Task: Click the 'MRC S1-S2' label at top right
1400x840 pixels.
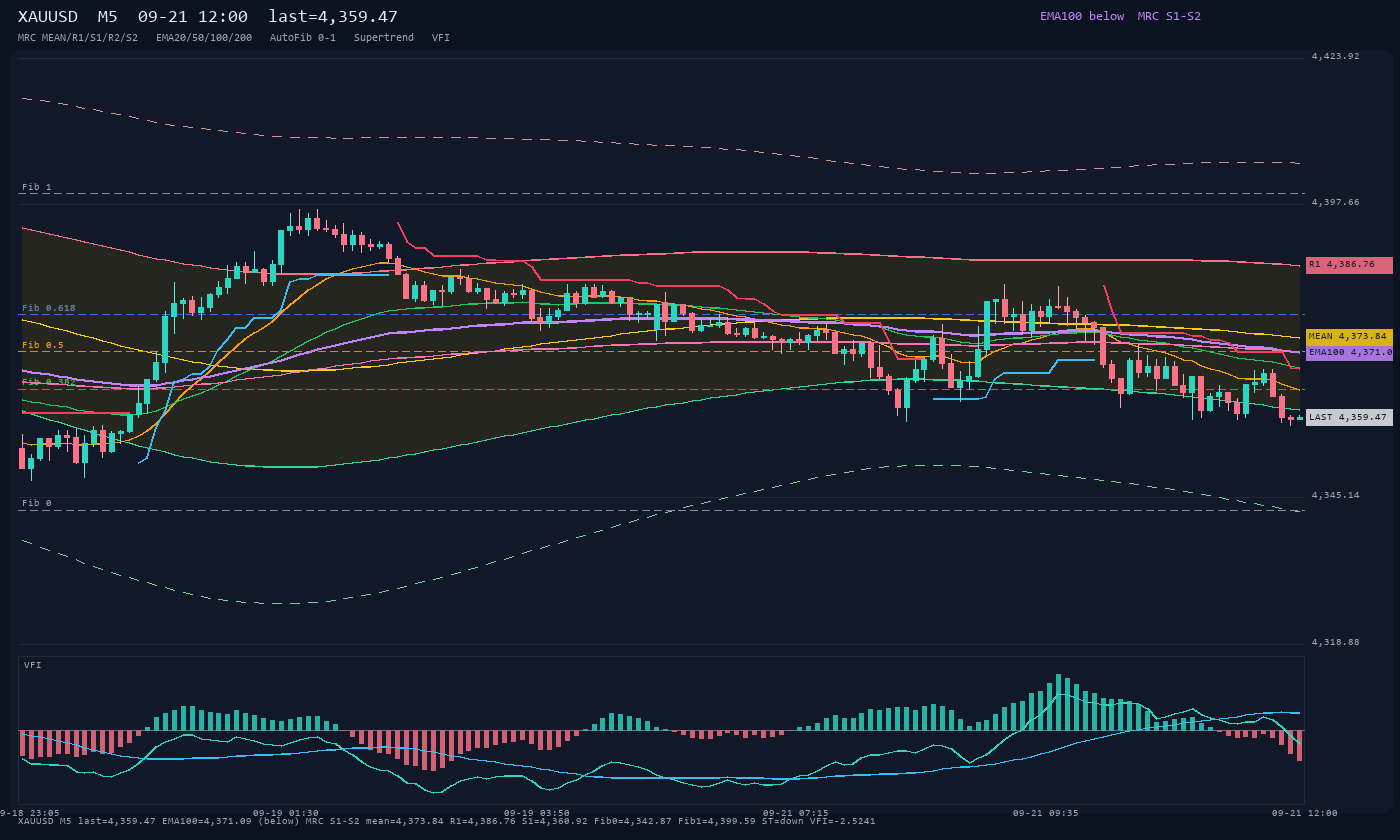Action: coord(1169,16)
